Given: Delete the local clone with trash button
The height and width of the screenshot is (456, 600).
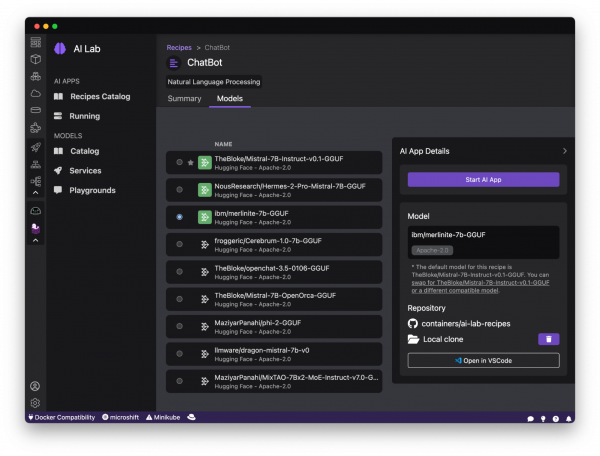Looking at the screenshot, I should pyautogui.click(x=548, y=339).
